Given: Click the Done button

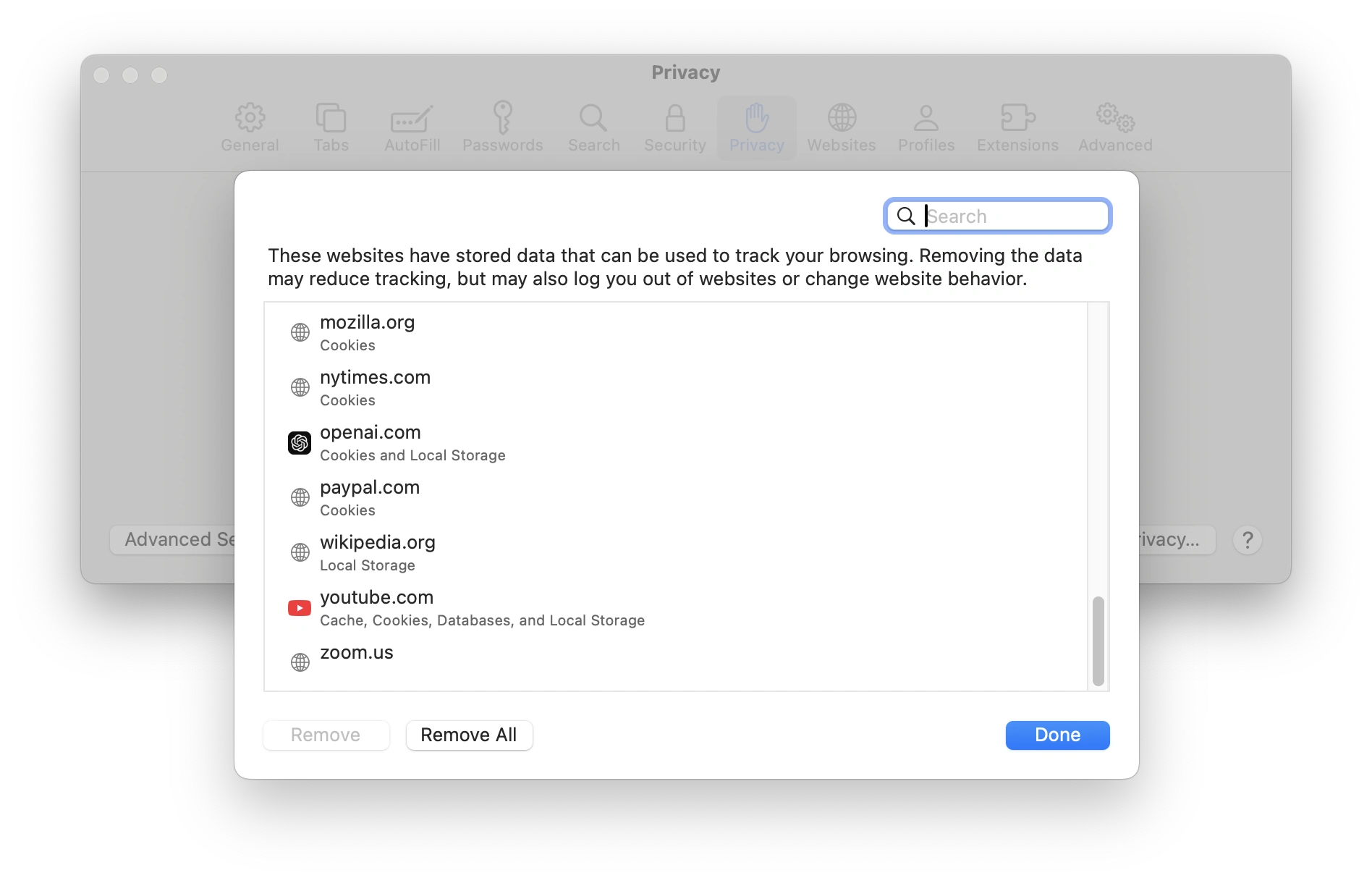Looking at the screenshot, I should point(1056,735).
